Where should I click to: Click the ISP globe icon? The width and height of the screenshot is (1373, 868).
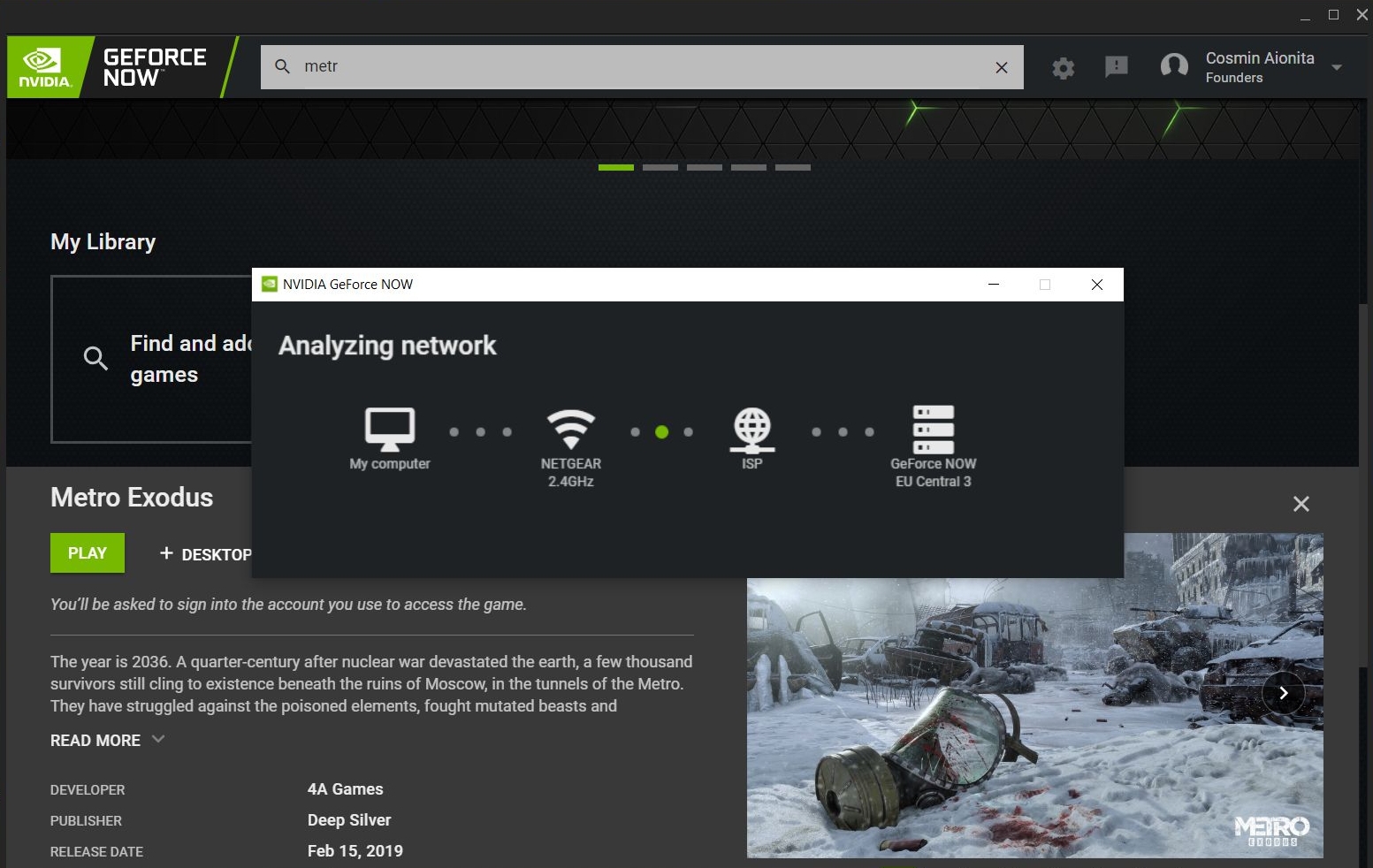(752, 429)
